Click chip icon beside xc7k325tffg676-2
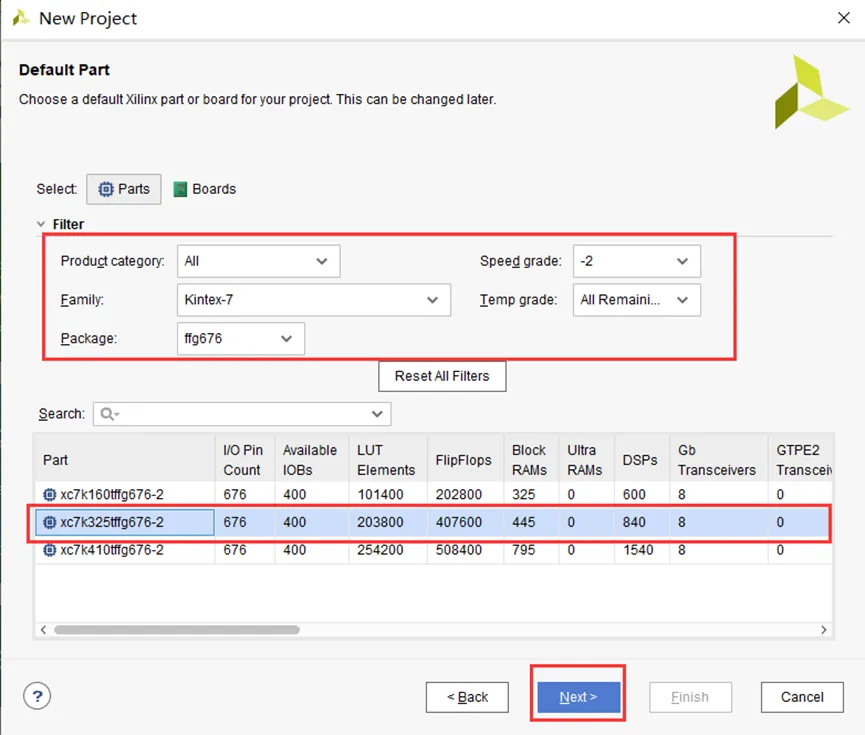865x735 pixels. pos(50,522)
